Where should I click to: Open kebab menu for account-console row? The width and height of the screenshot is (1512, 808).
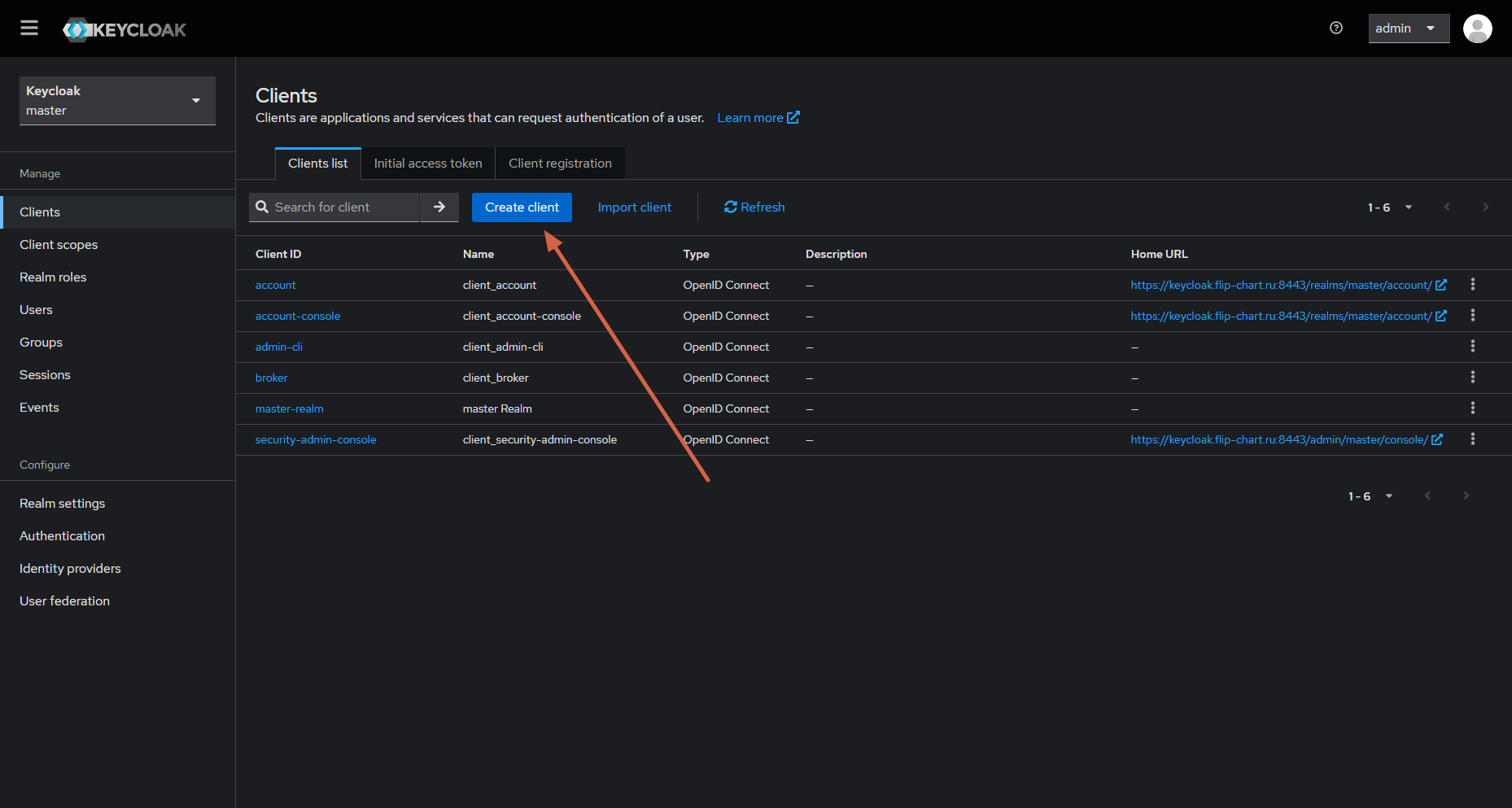(1472, 316)
